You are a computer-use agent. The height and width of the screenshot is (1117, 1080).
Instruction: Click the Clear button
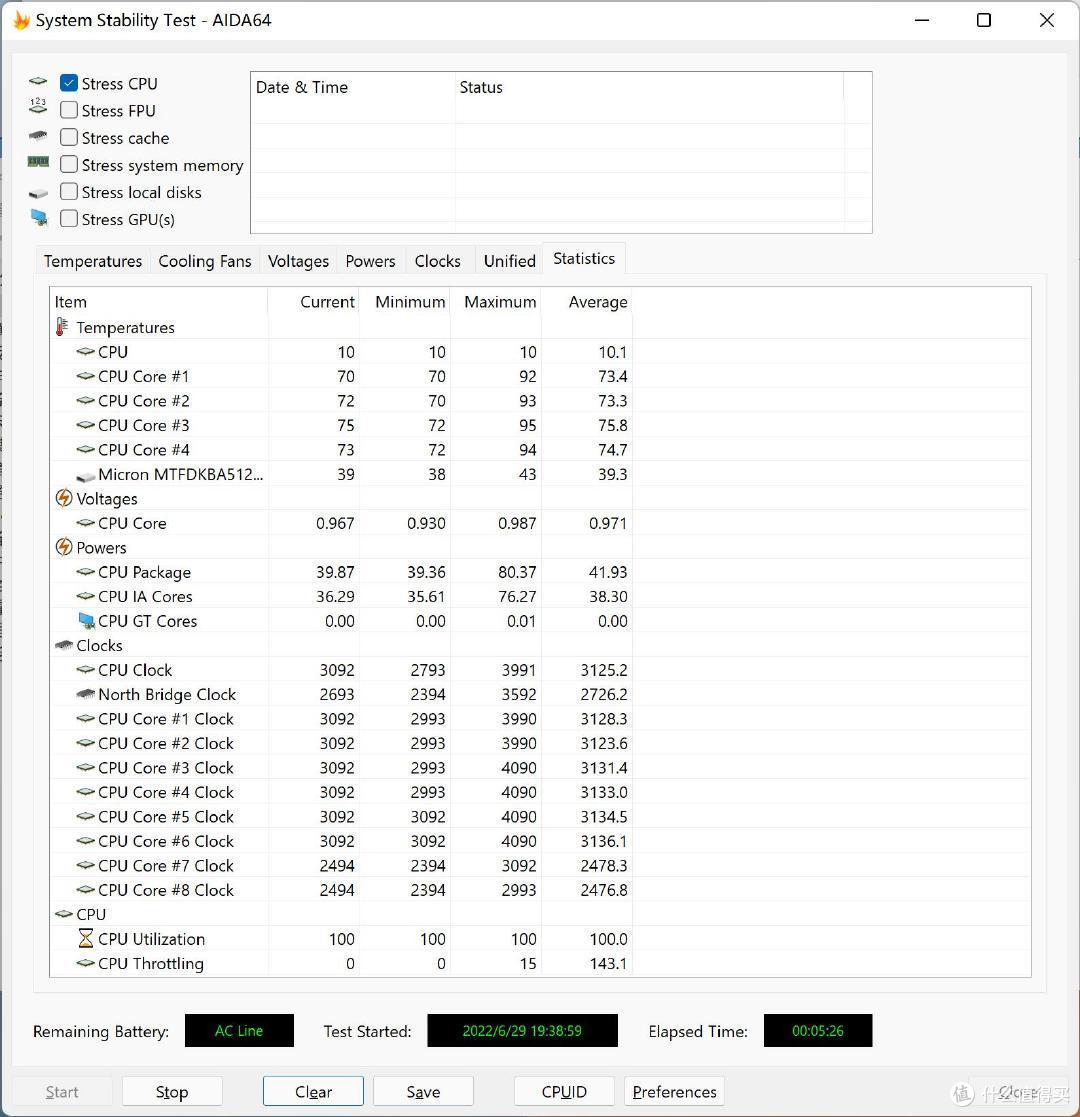click(x=313, y=1091)
